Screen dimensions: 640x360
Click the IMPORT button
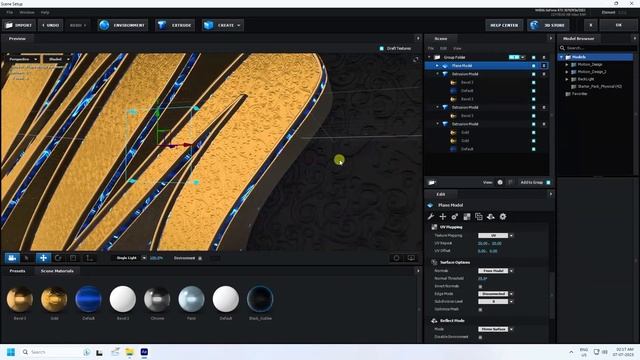tap(19, 25)
